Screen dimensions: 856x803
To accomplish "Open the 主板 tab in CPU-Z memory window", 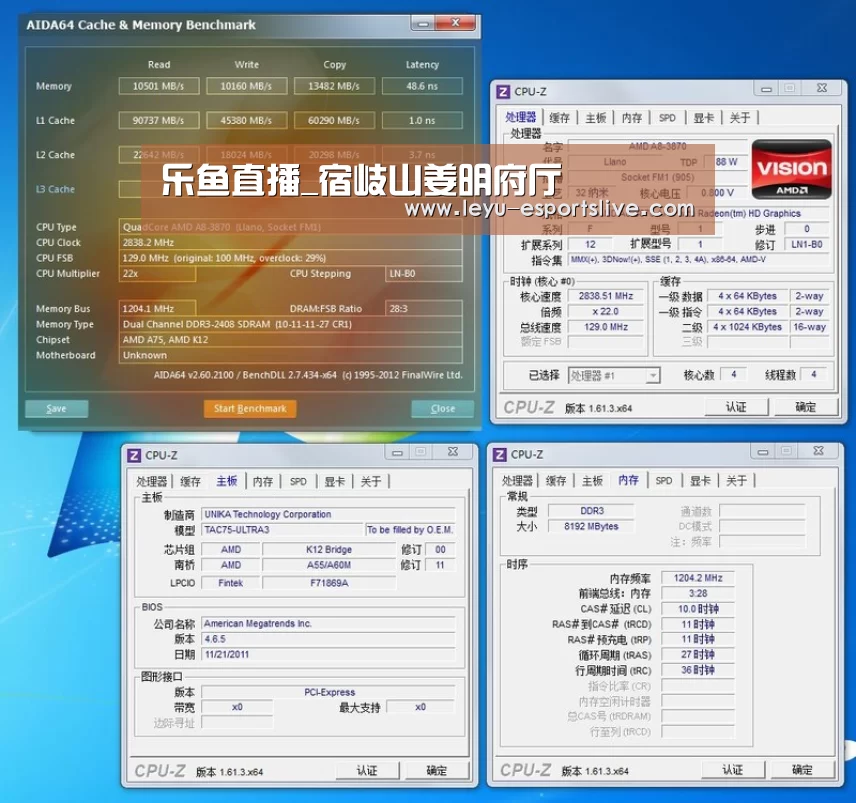I will [592, 481].
